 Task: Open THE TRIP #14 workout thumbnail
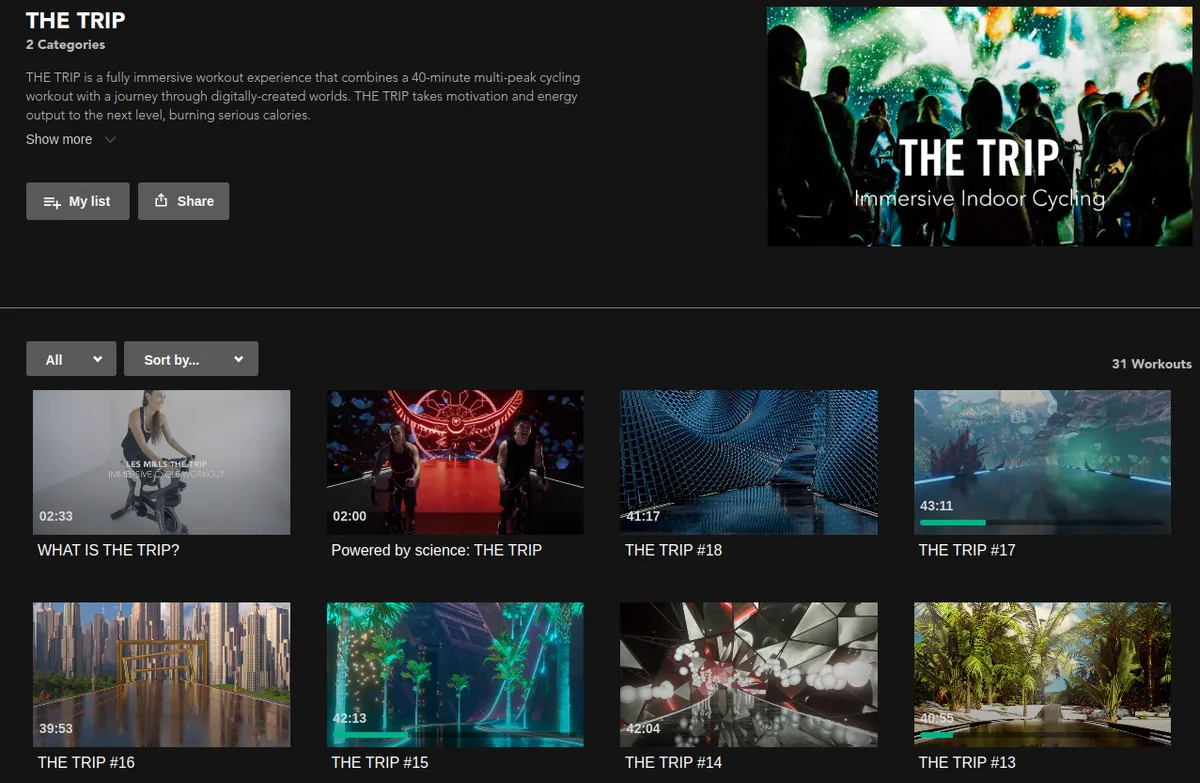[x=748, y=673]
